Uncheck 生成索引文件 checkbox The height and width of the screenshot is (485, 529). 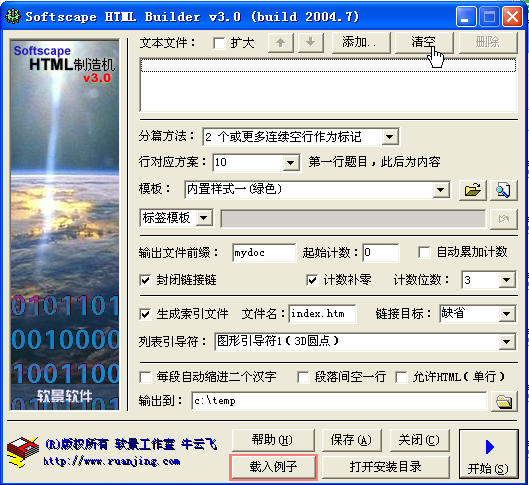point(145,314)
